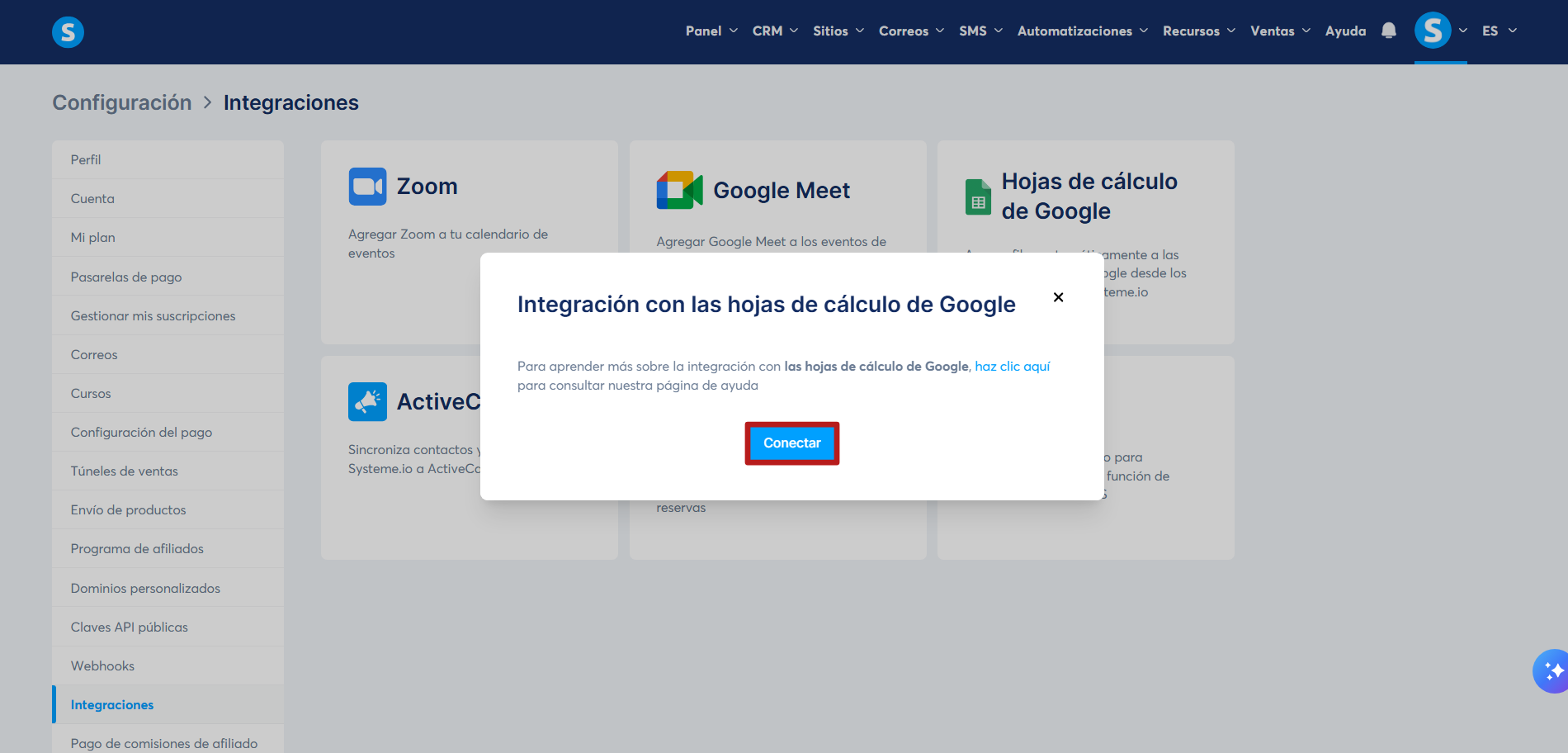The height and width of the screenshot is (753, 1568).
Task: Open Dominios personalizados
Action: [168, 588]
